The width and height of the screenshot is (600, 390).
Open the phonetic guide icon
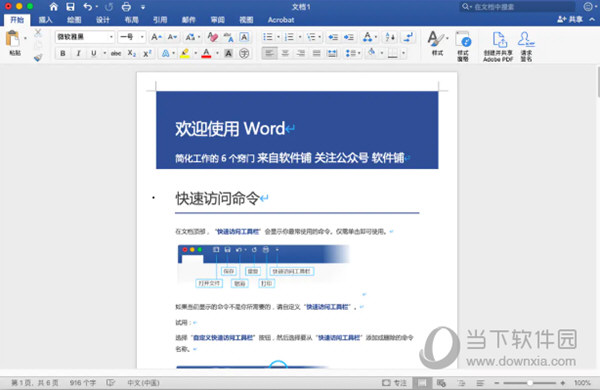tap(228, 37)
